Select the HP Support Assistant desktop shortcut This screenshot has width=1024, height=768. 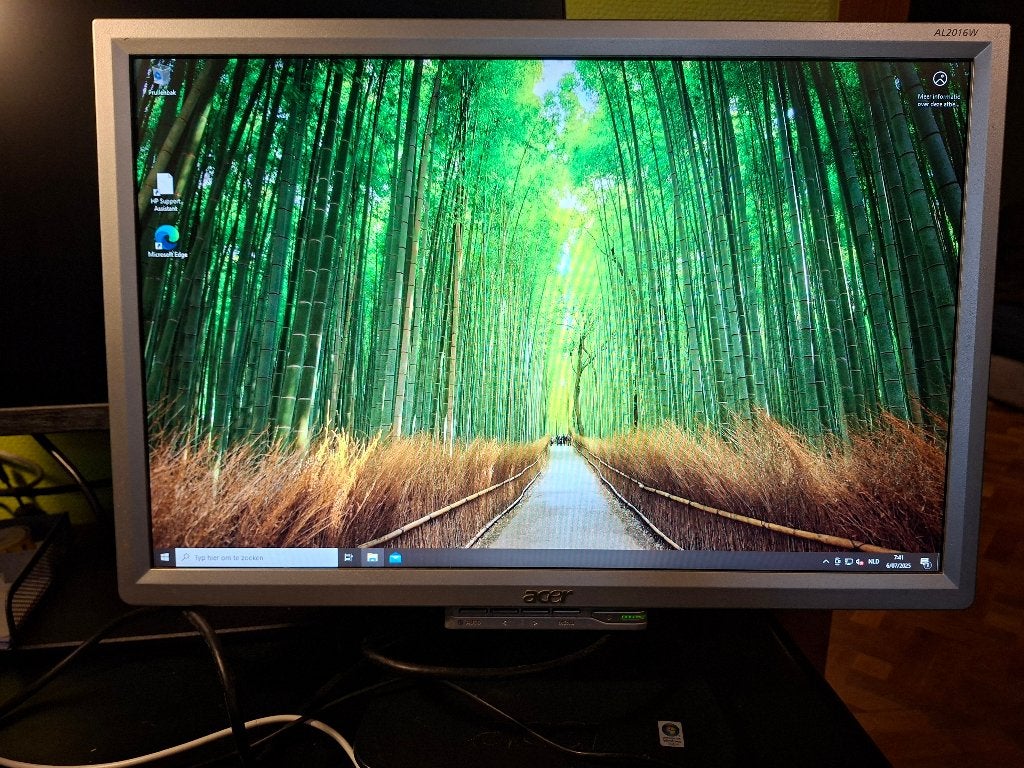pos(165,193)
